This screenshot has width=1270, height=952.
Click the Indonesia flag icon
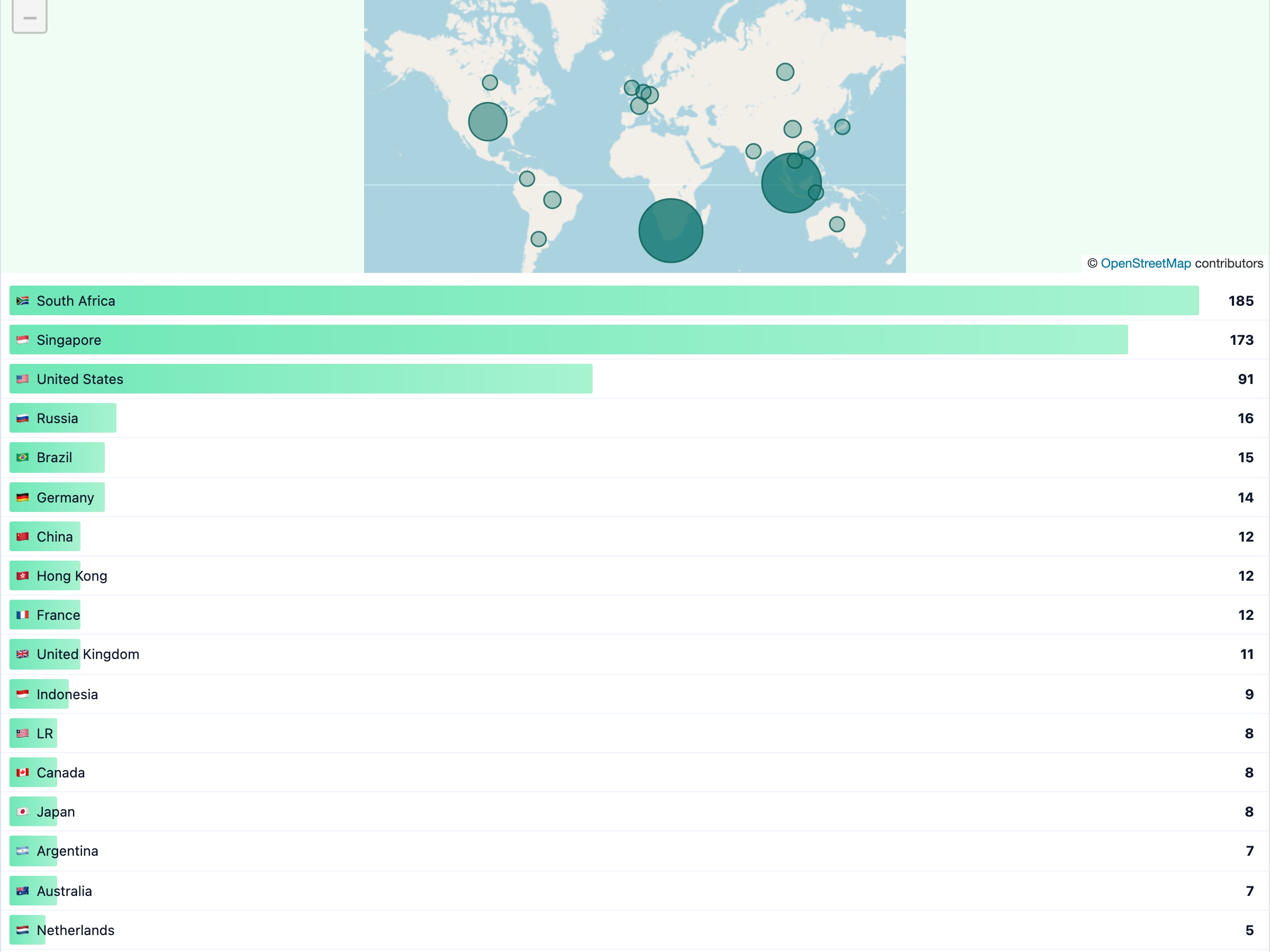(22, 694)
